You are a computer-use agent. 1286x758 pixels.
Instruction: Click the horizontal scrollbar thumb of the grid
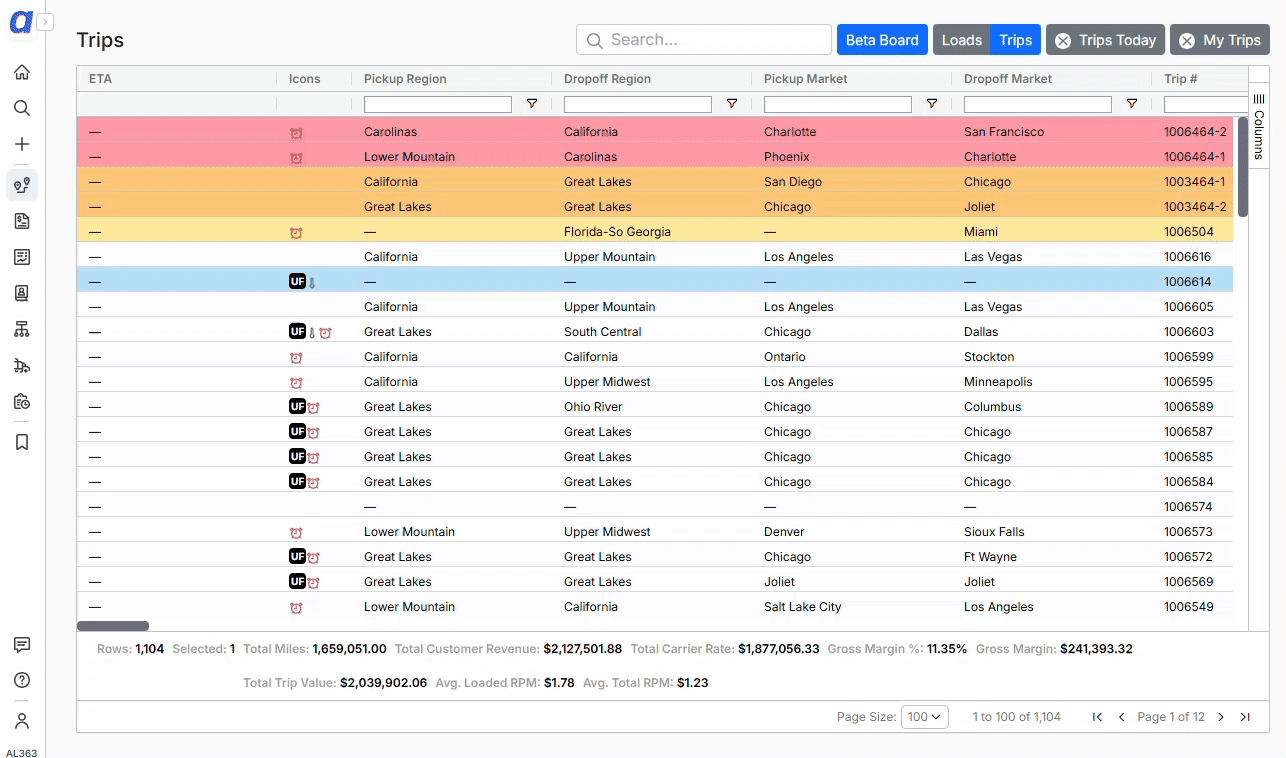[113, 626]
